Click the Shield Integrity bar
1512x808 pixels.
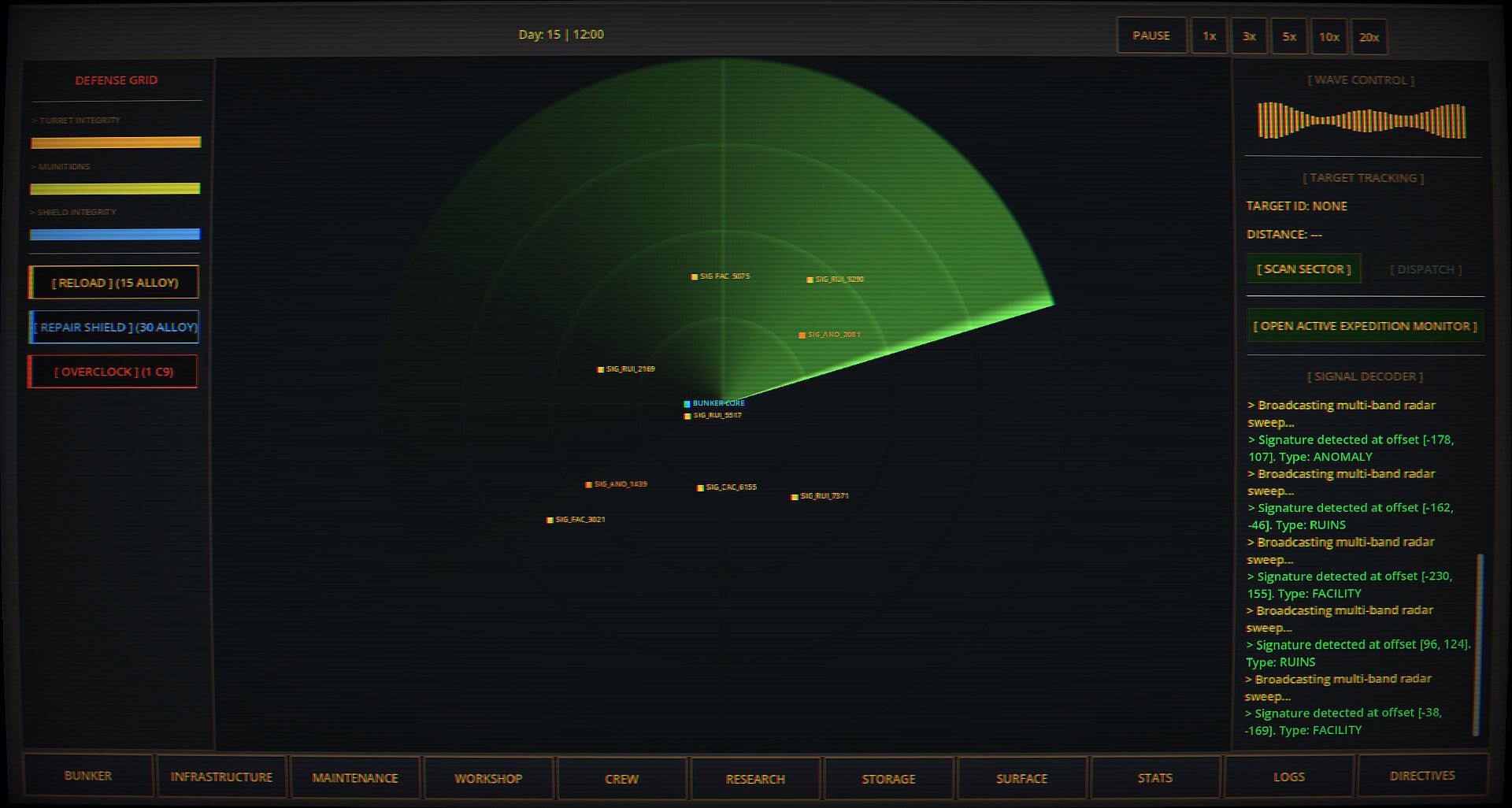click(115, 234)
